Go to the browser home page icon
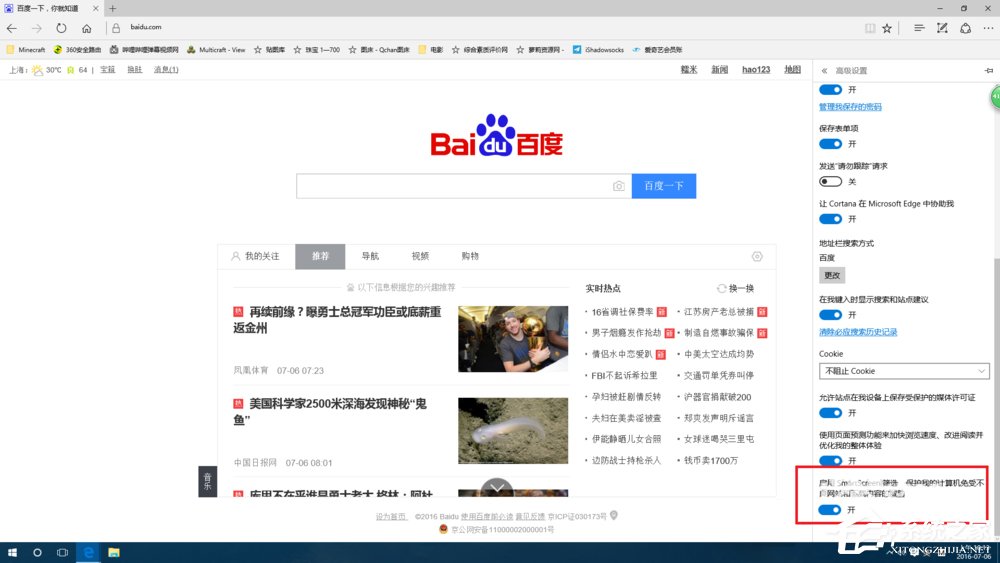This screenshot has height=563, width=1000. click(x=87, y=28)
